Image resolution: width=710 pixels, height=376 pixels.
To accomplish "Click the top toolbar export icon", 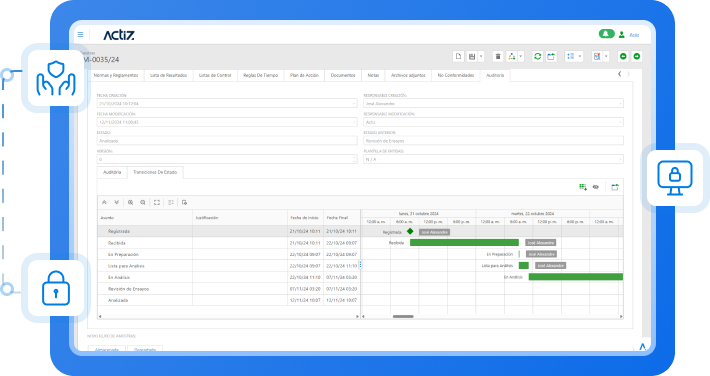I will pos(551,56).
